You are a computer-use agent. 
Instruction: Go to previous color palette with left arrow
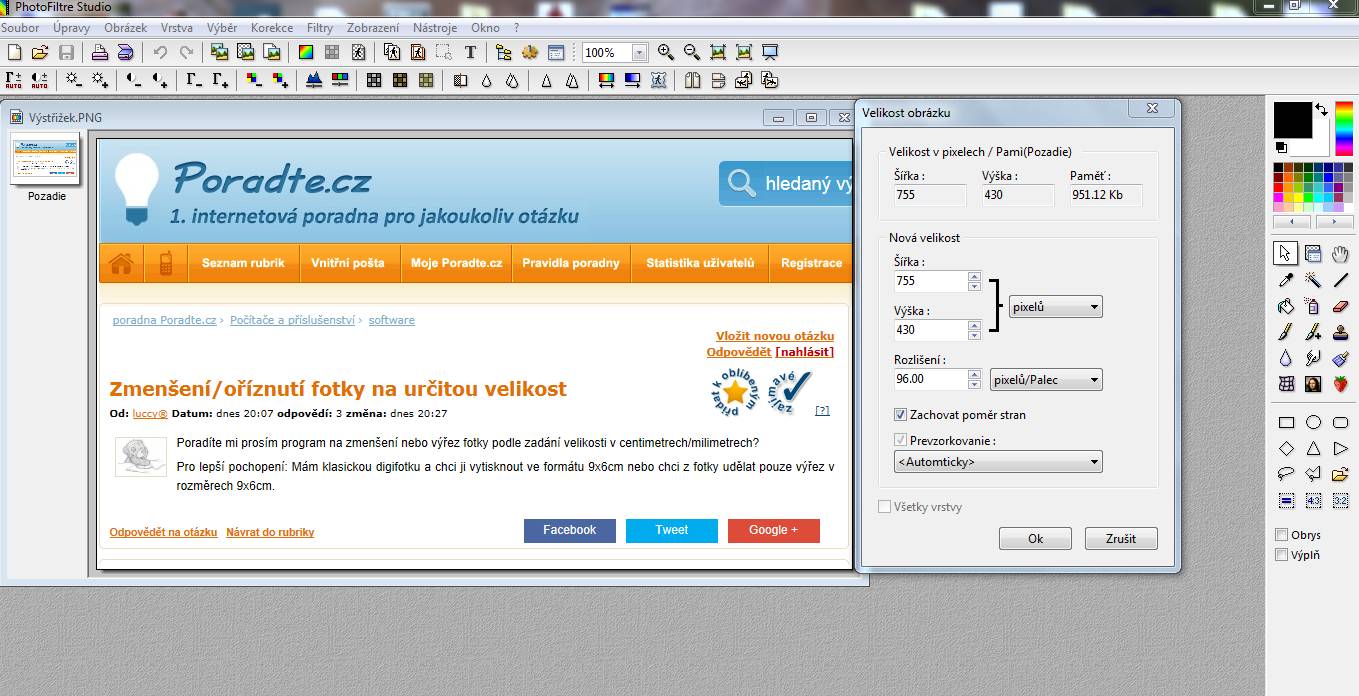tap(1291, 222)
